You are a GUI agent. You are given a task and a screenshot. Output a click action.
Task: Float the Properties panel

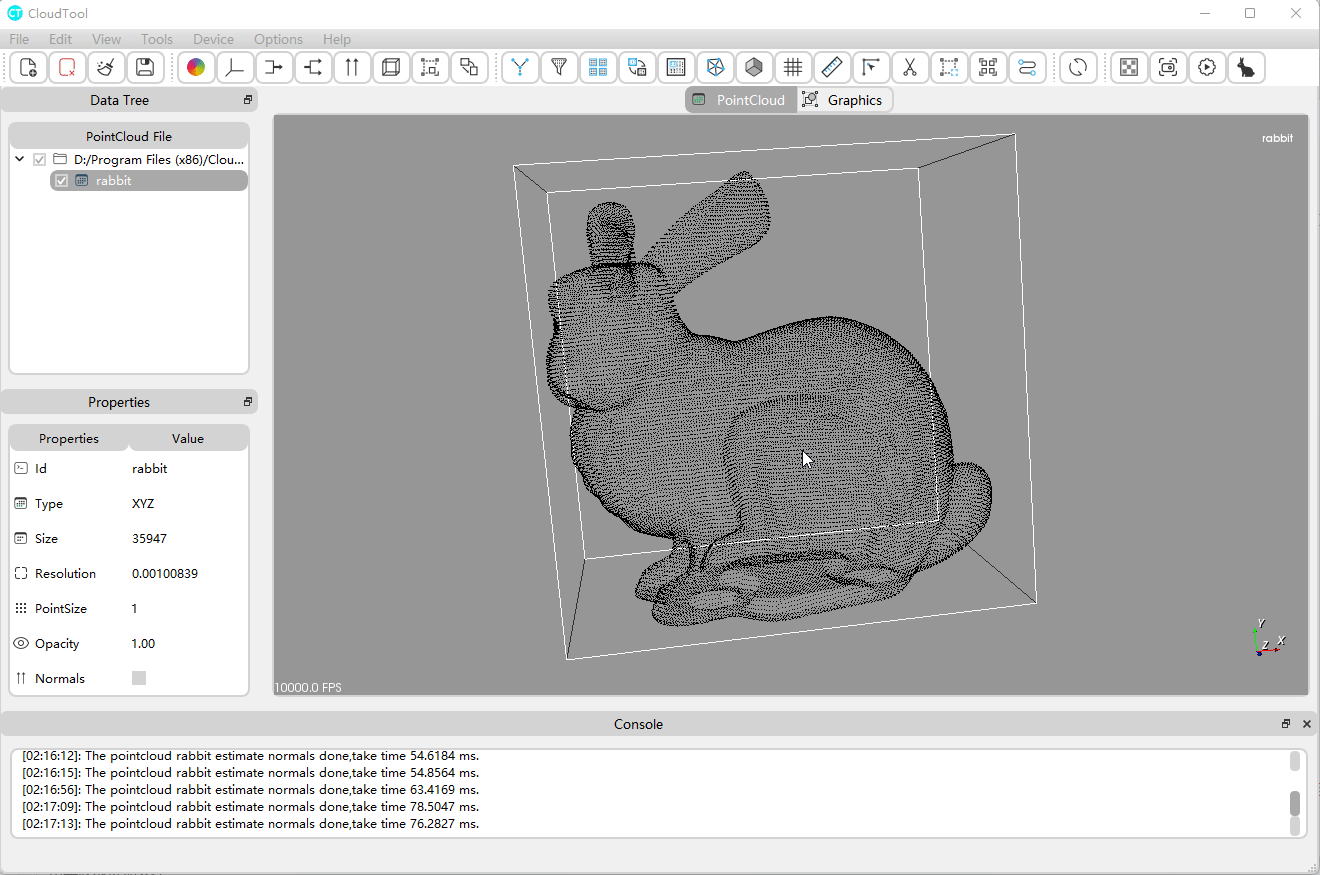(x=248, y=402)
